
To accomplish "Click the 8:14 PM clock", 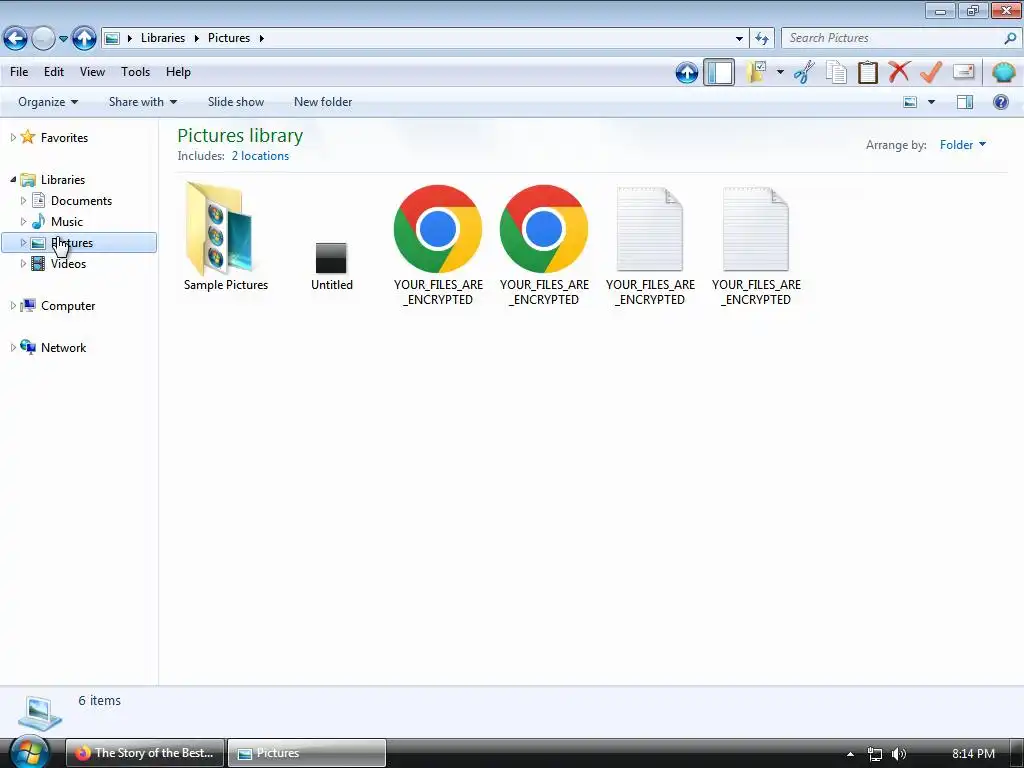I will (x=973, y=754).
